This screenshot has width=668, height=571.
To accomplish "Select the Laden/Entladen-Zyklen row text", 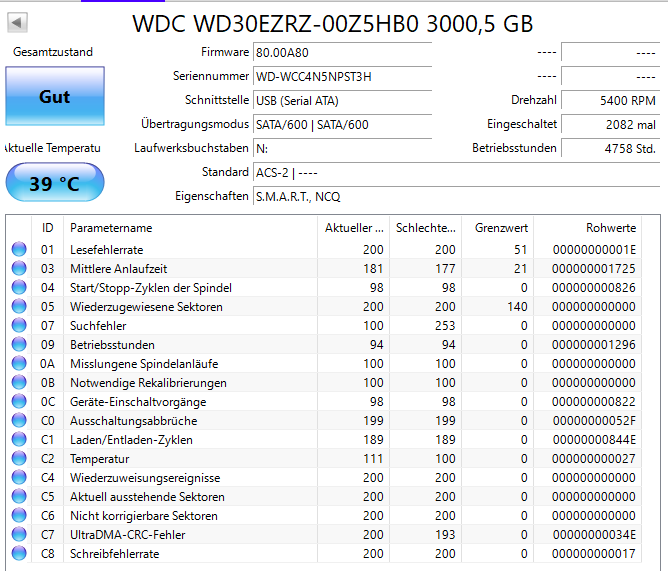I will point(131,440).
